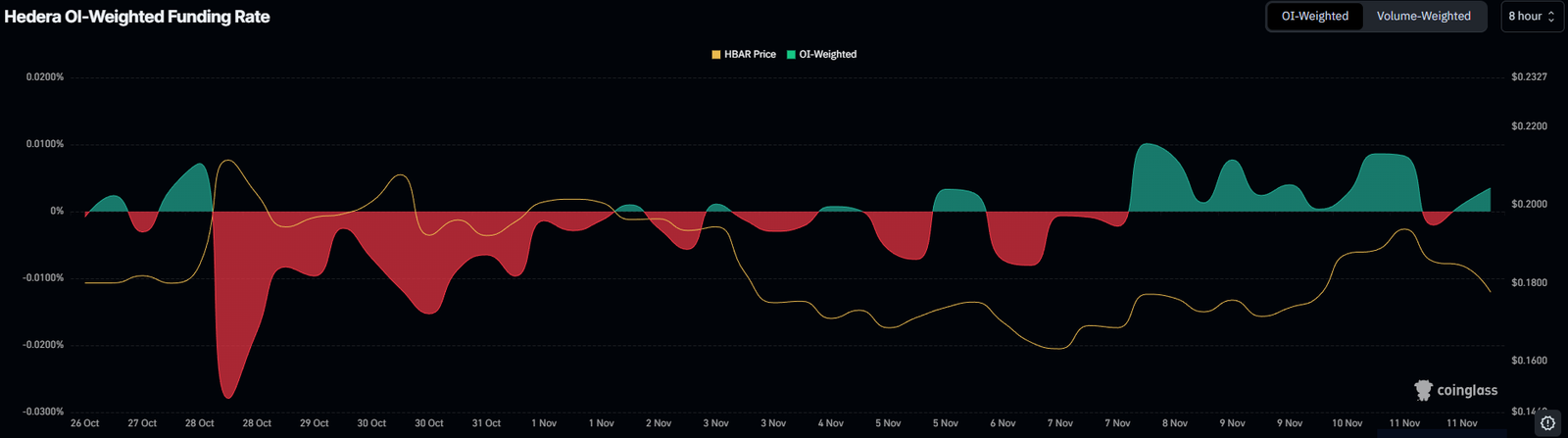
Task: Click the 26 Oct date label on the x-axis
Action: tap(85, 423)
